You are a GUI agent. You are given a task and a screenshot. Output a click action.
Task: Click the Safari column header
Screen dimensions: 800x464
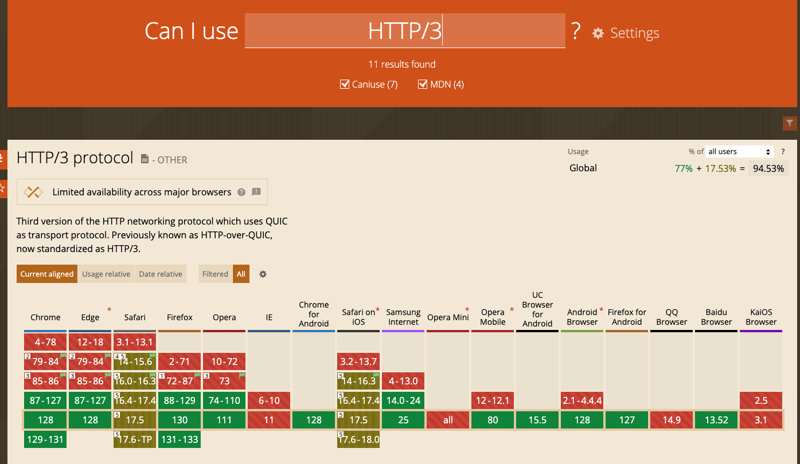tap(135, 317)
